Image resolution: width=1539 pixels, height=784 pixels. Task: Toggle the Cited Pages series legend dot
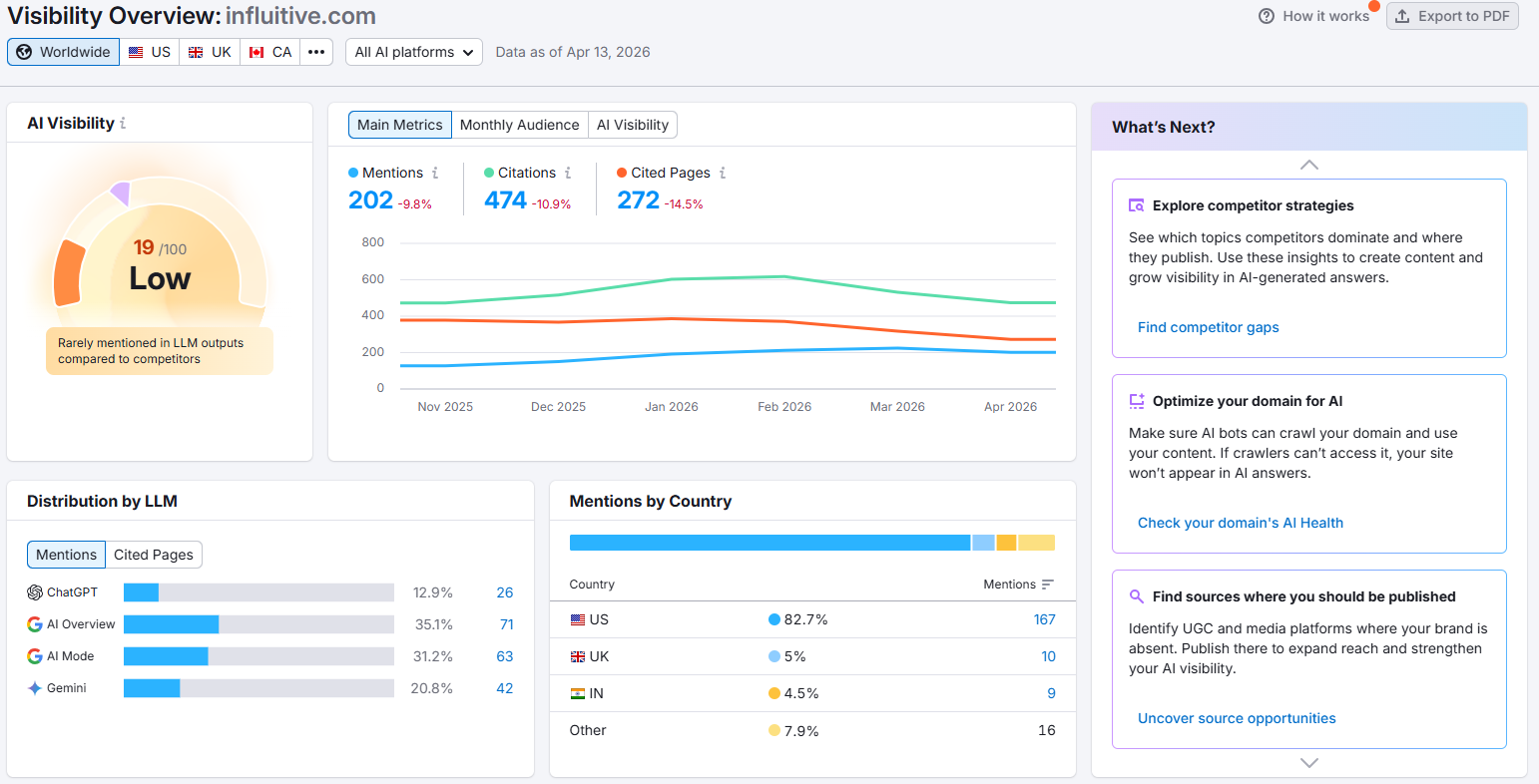[x=622, y=173]
